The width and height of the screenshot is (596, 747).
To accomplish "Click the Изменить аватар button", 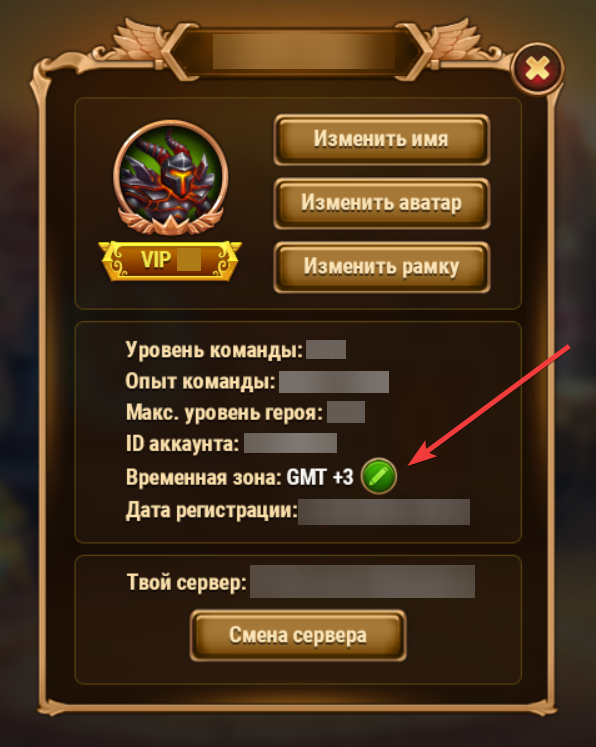I will [x=382, y=203].
